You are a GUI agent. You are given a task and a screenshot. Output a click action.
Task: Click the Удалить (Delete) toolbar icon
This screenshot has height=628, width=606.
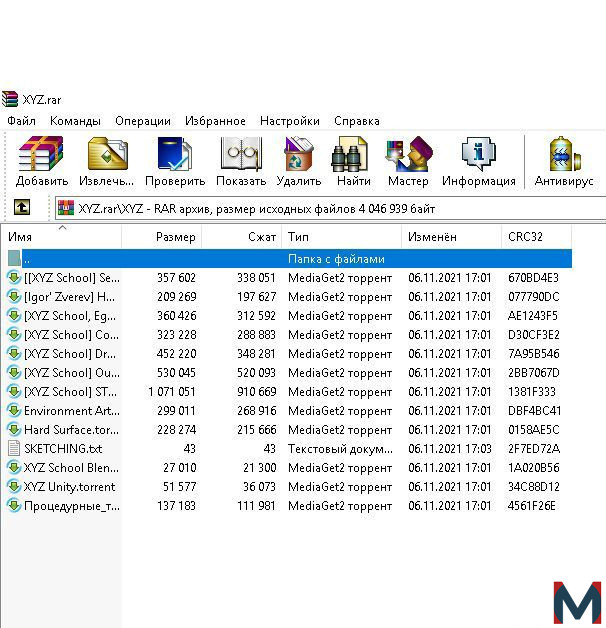pos(299,154)
